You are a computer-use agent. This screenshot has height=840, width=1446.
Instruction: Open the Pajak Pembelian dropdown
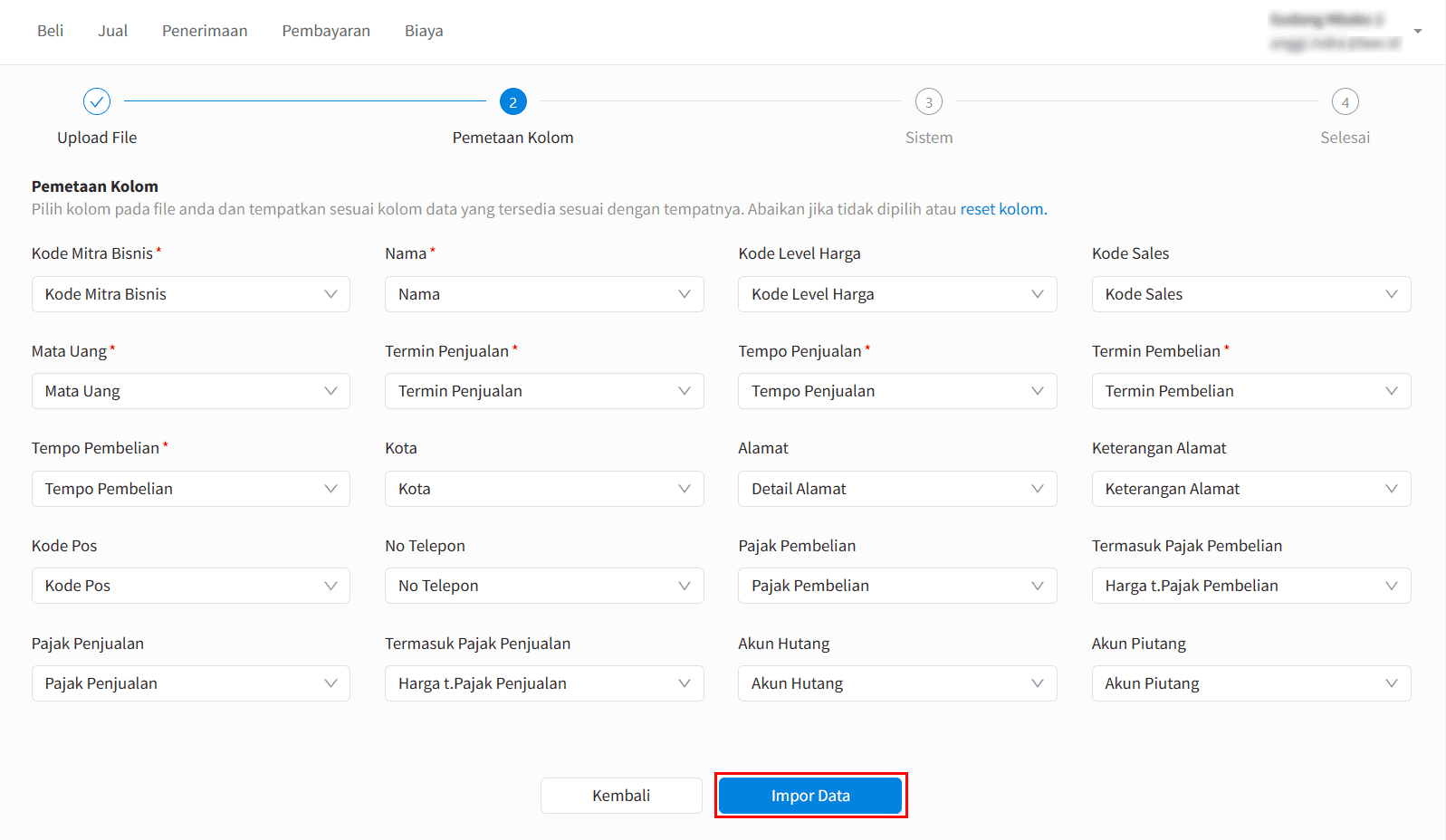(897, 586)
